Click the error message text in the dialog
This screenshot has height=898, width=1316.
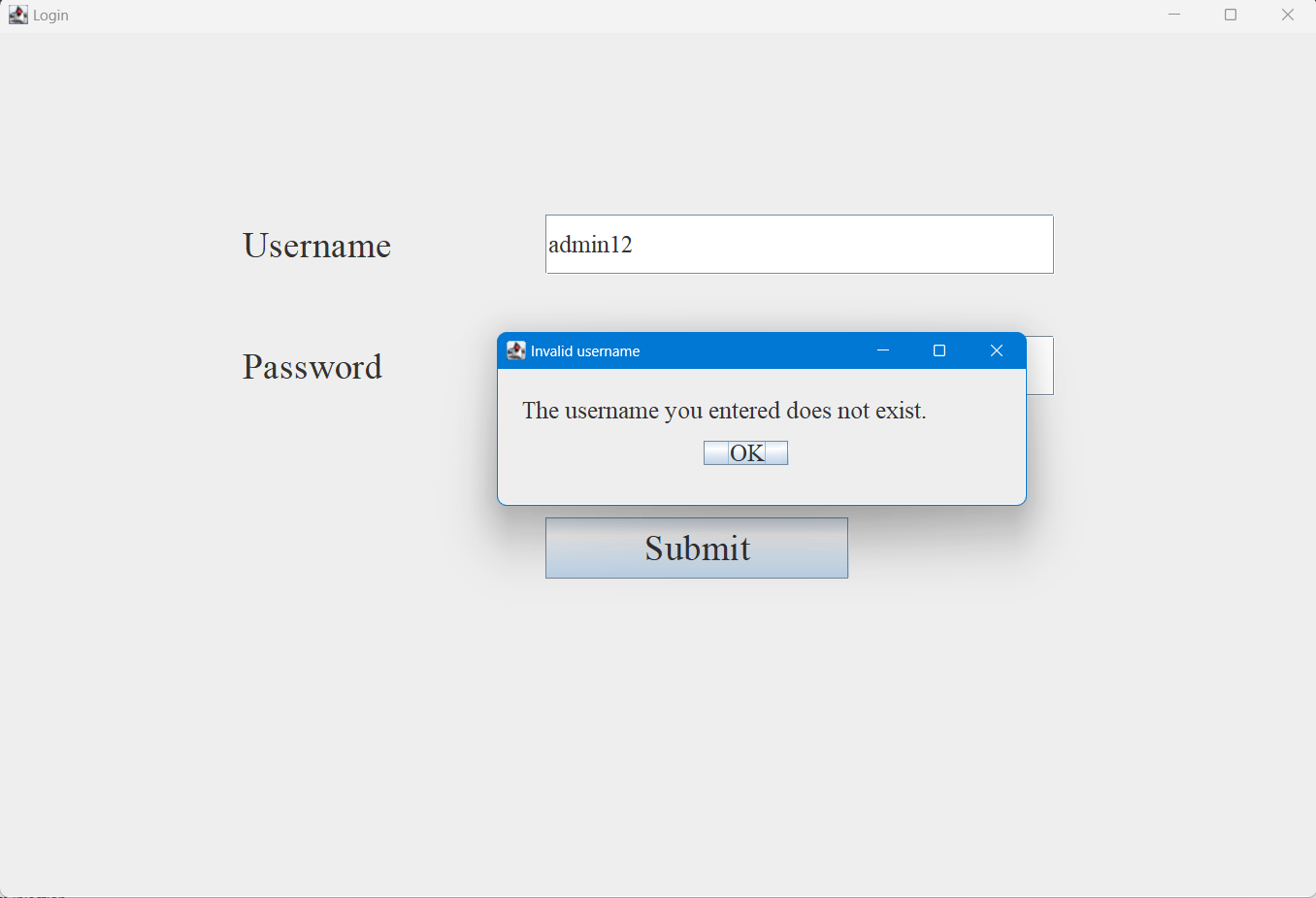[x=725, y=410]
